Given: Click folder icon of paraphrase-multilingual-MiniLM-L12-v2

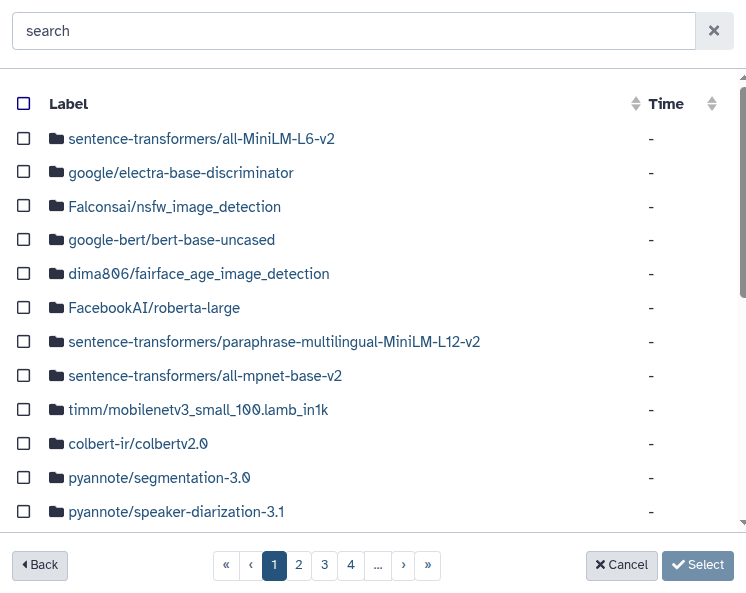Looking at the screenshot, I should pyautogui.click(x=56, y=342).
